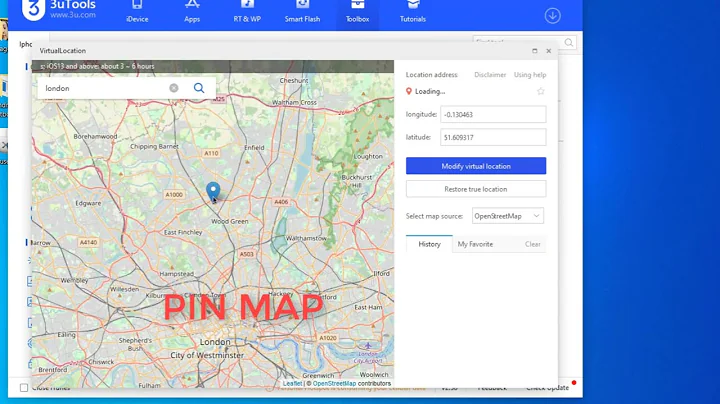This screenshot has width=720, height=404.
Task: Edit the latitude field
Action: [493, 137]
